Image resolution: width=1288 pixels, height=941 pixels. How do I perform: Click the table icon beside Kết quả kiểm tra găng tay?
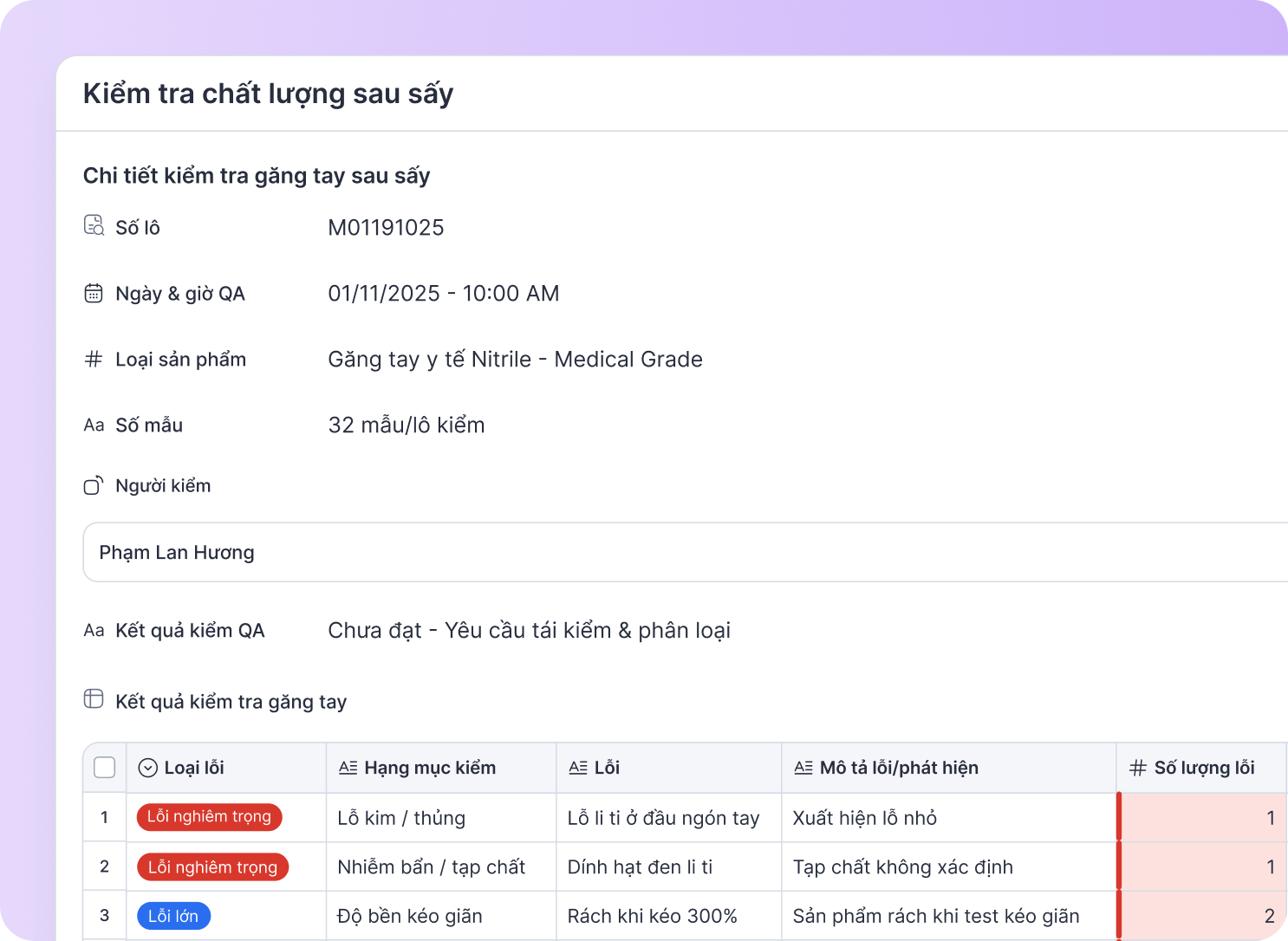94,698
